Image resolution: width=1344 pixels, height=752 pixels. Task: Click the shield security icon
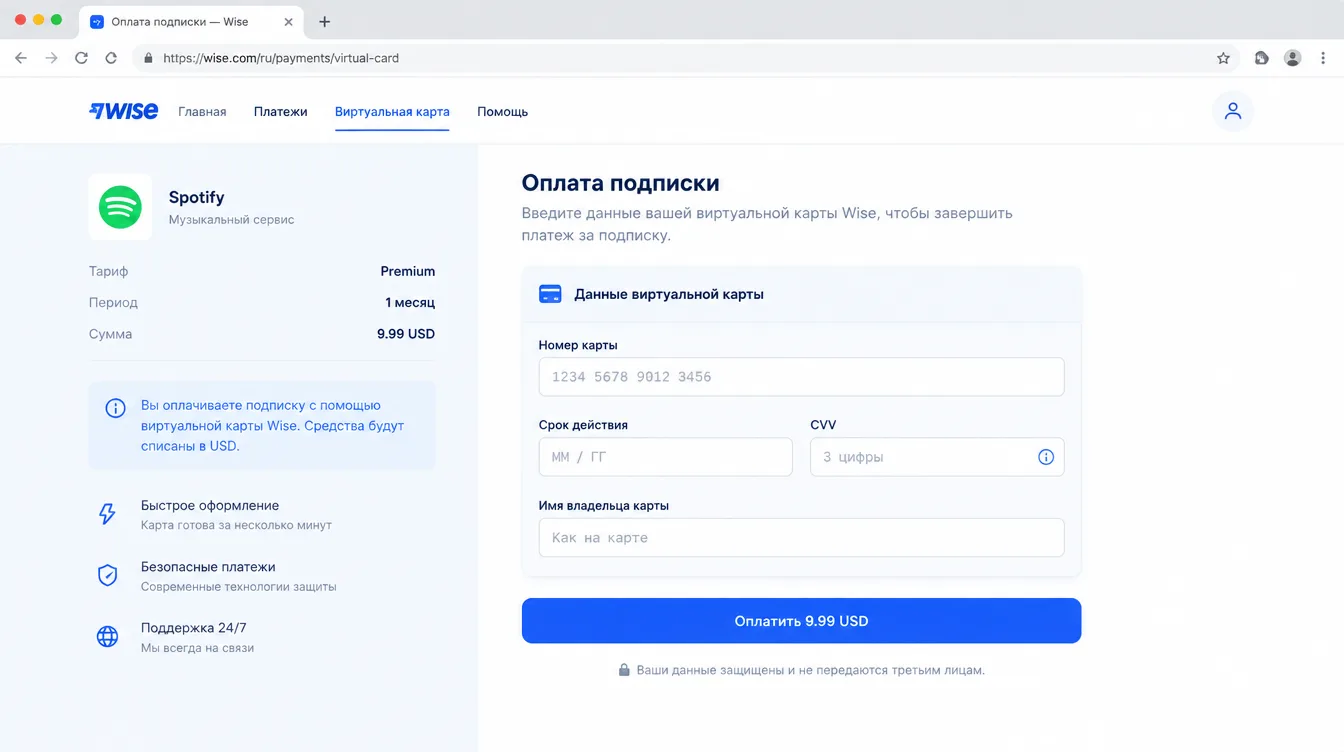tap(107, 575)
